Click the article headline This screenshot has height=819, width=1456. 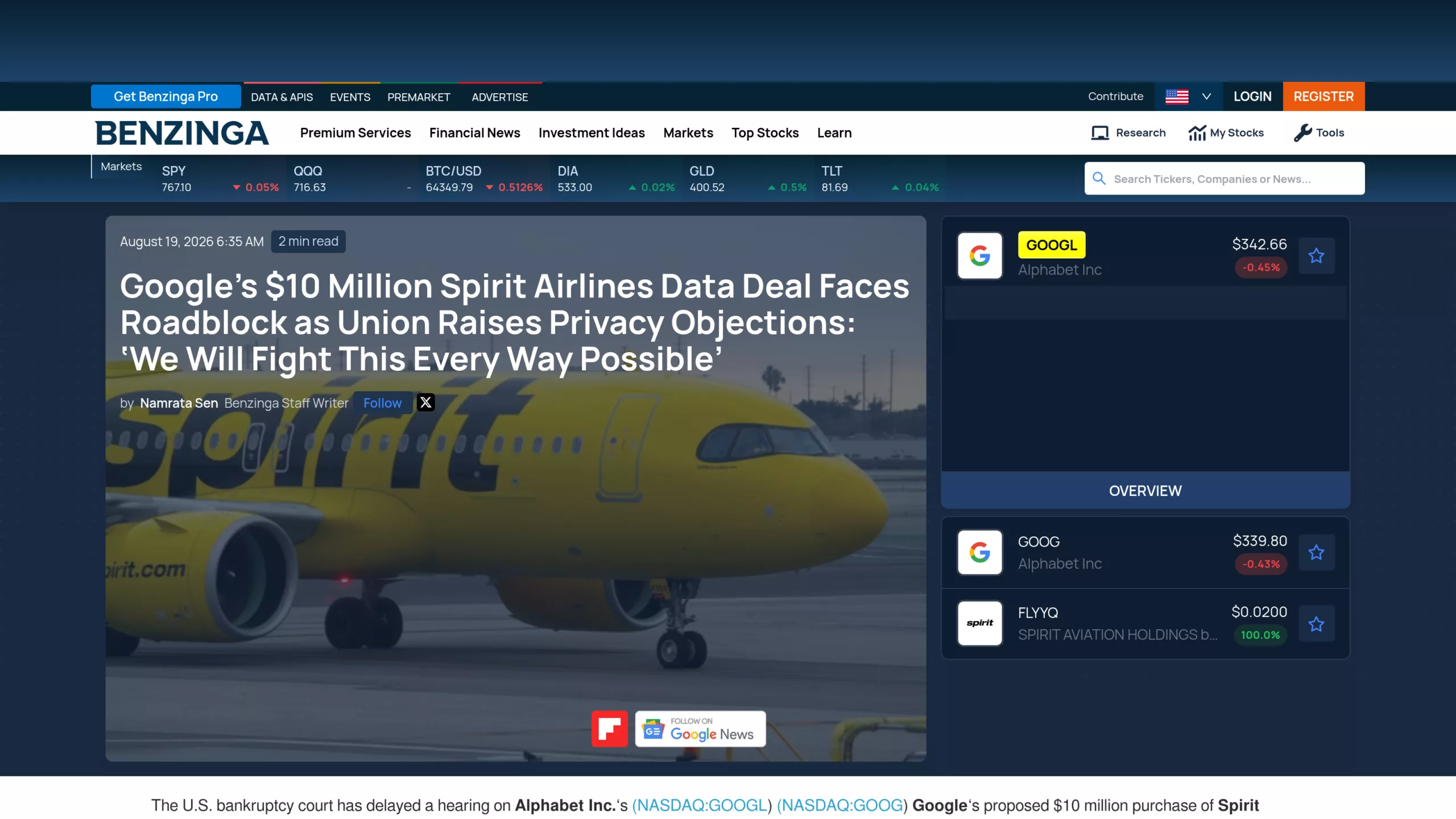point(515,322)
